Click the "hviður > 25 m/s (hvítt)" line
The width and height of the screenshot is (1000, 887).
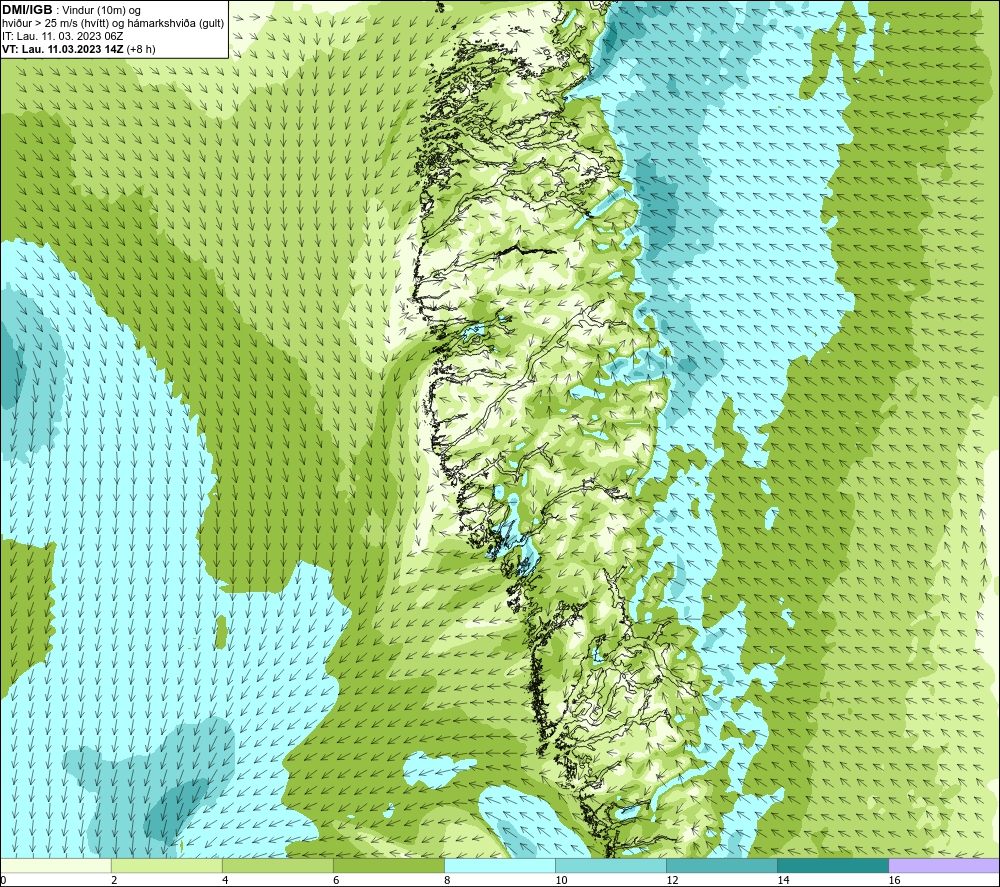57,24
